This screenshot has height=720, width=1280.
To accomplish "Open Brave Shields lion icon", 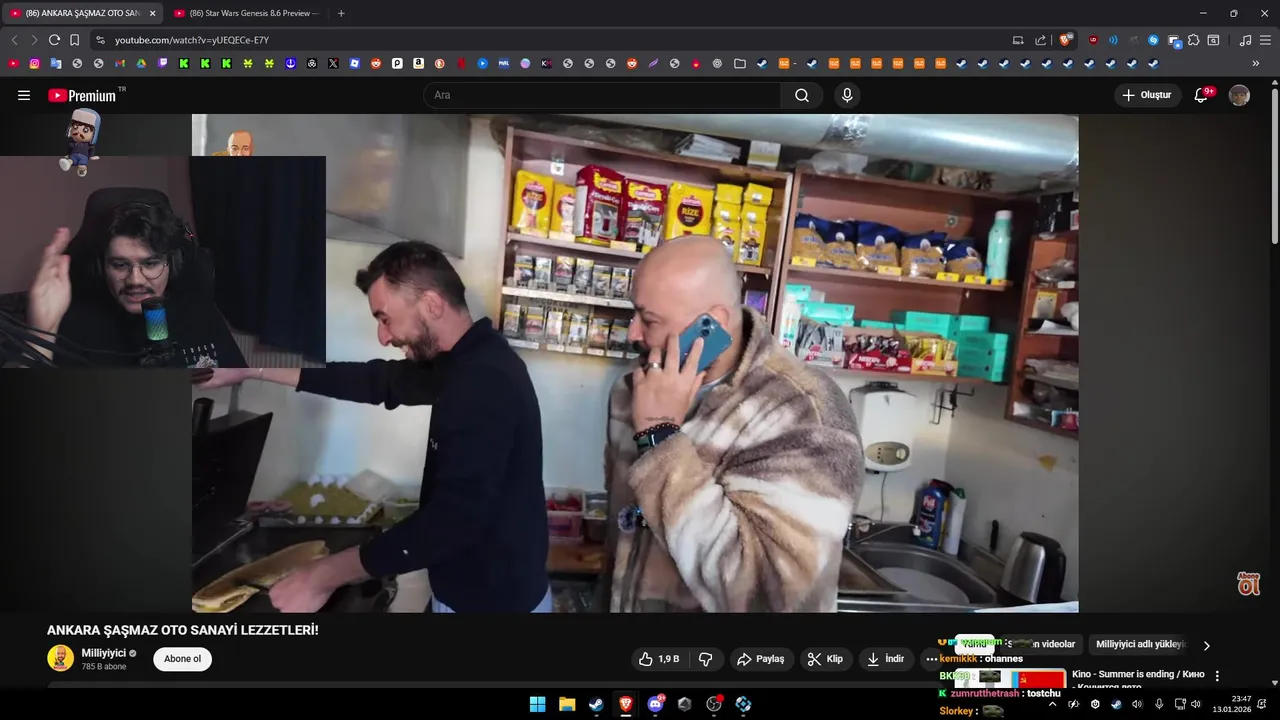I will pyautogui.click(x=1065, y=40).
